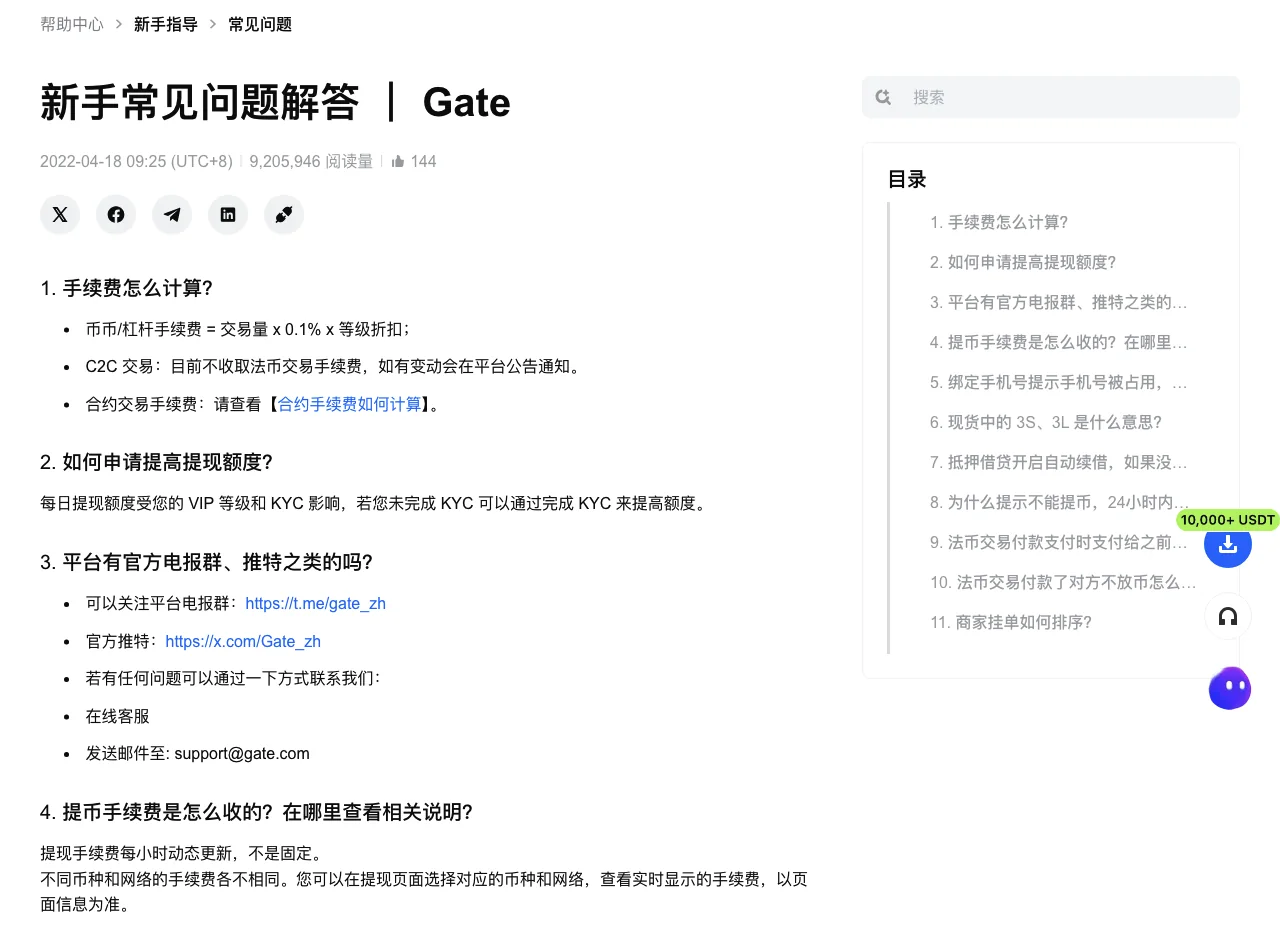Jump to 6. 现货中的 3S、3L 是什么意思?
This screenshot has width=1280, height=950.
[1046, 422]
